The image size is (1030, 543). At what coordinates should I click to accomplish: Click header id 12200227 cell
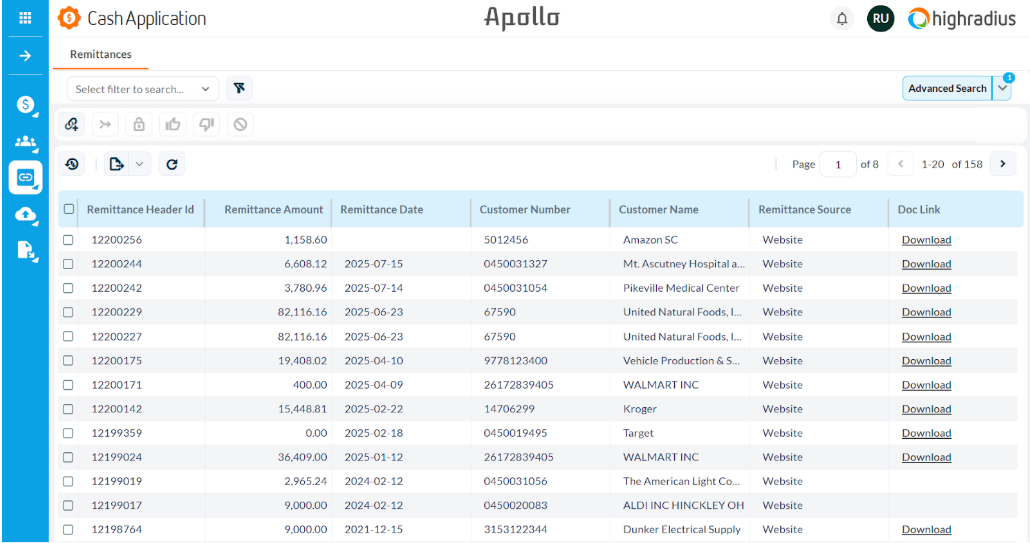(117, 337)
